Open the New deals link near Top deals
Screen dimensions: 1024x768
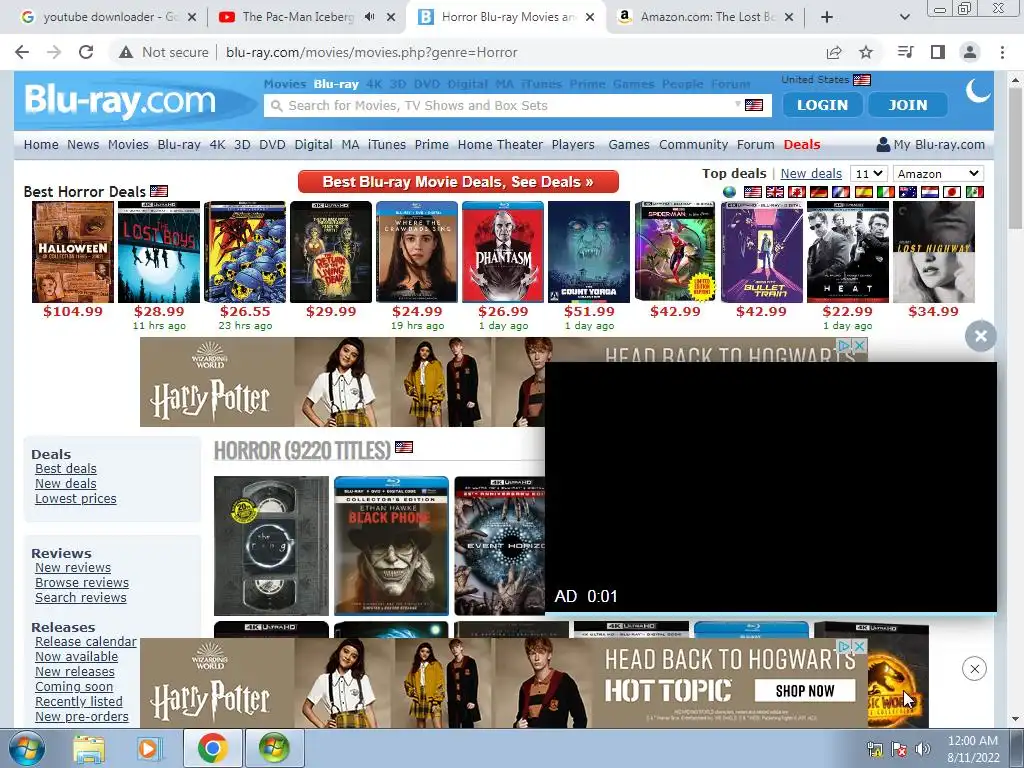[811, 174]
